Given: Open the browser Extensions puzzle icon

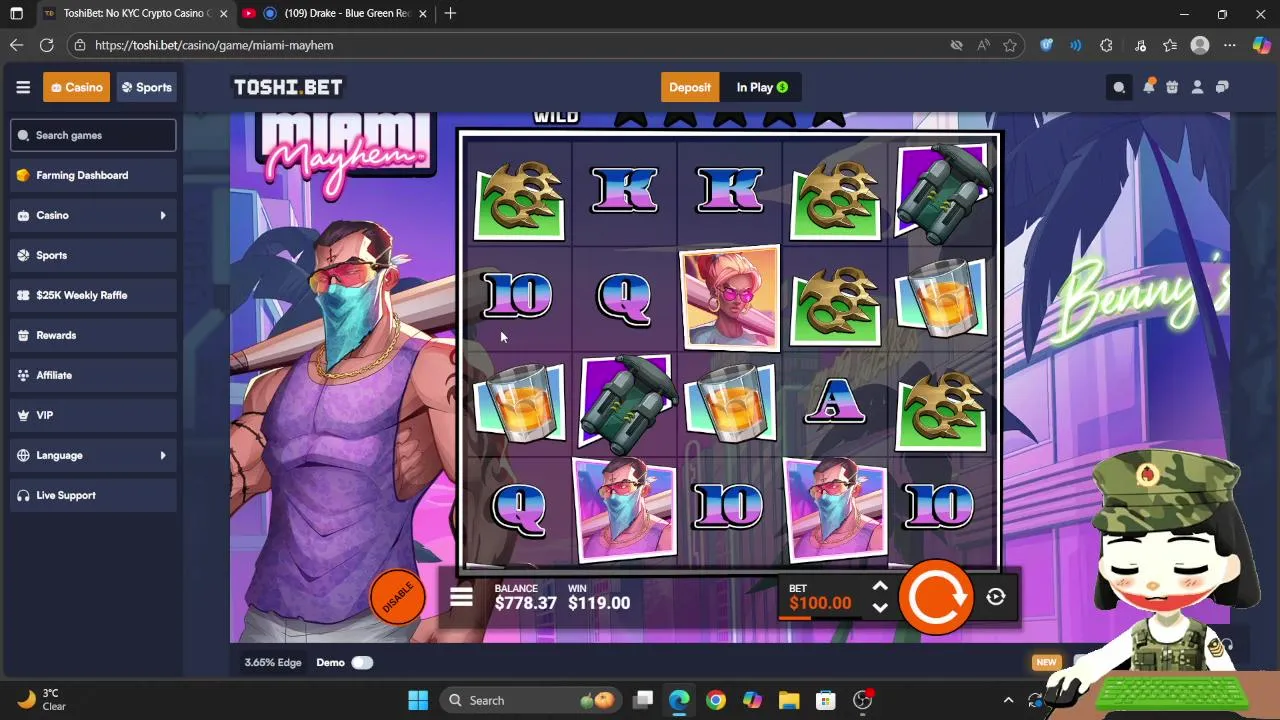Looking at the screenshot, I should tap(1106, 45).
